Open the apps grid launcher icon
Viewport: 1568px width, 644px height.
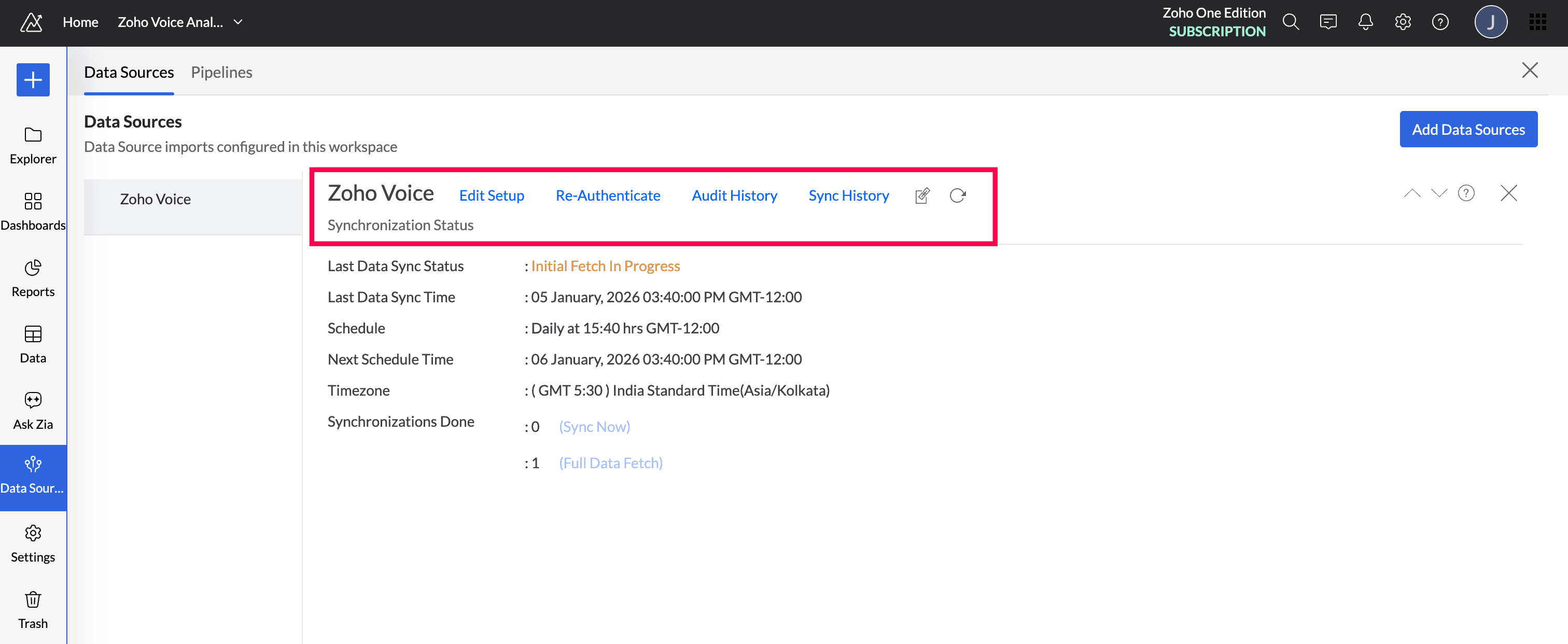(x=1537, y=22)
